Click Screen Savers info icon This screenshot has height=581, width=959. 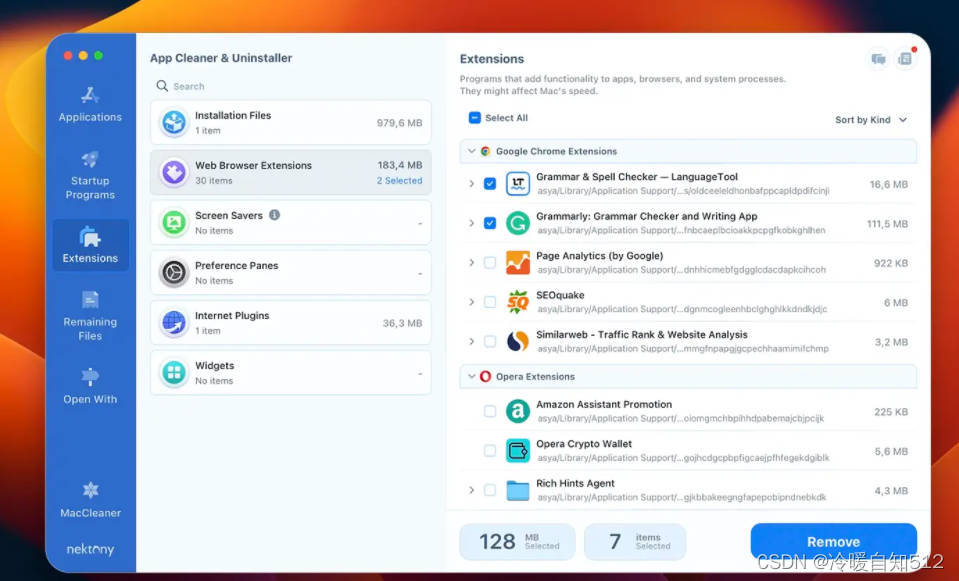275,215
